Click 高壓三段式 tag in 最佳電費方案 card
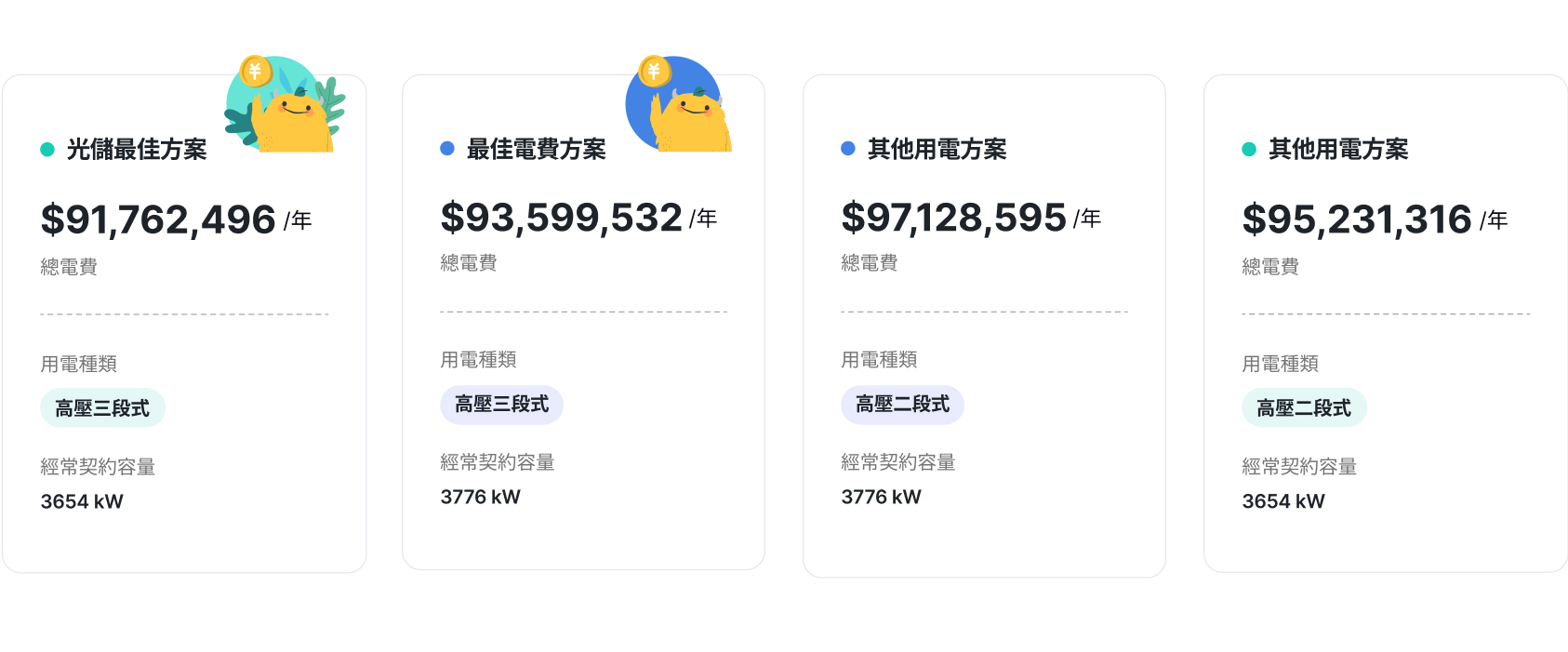This screenshot has width=1568, height=652. coord(502,405)
